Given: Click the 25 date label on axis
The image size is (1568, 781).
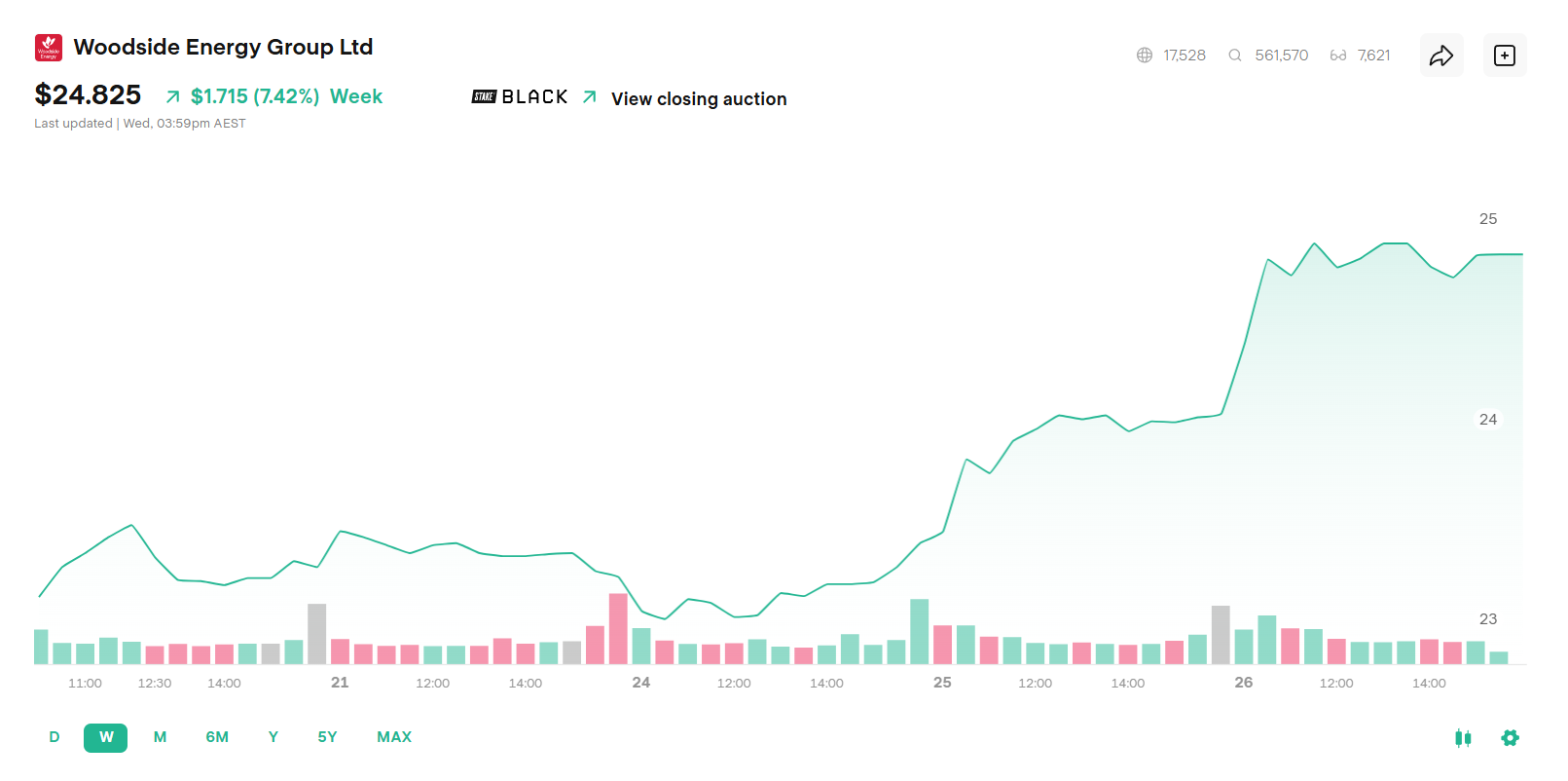Looking at the screenshot, I should click(x=942, y=683).
